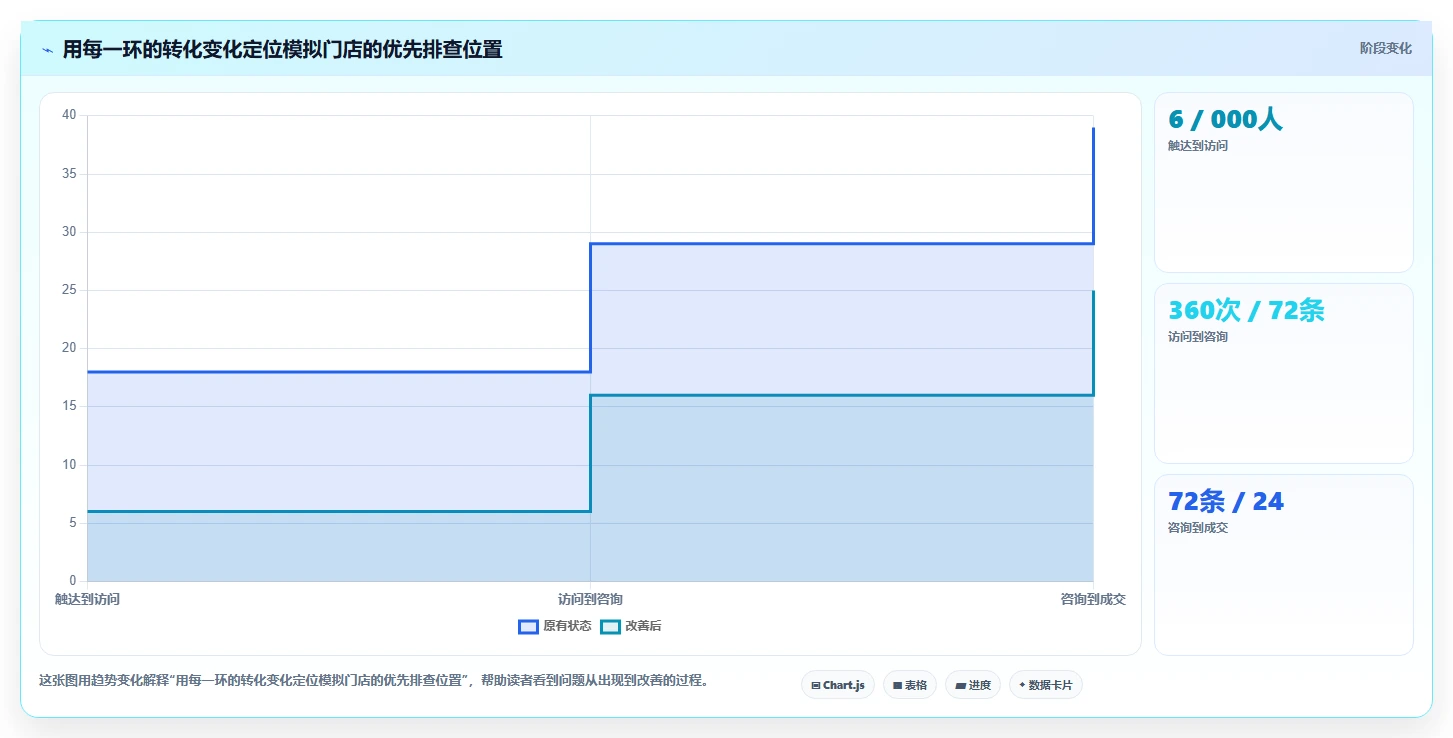
Task: Click the teal 改善后 legend color box
Action: click(x=610, y=627)
